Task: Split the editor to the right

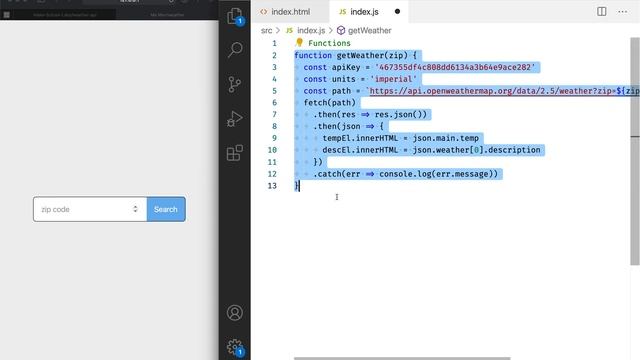Action: point(602,11)
